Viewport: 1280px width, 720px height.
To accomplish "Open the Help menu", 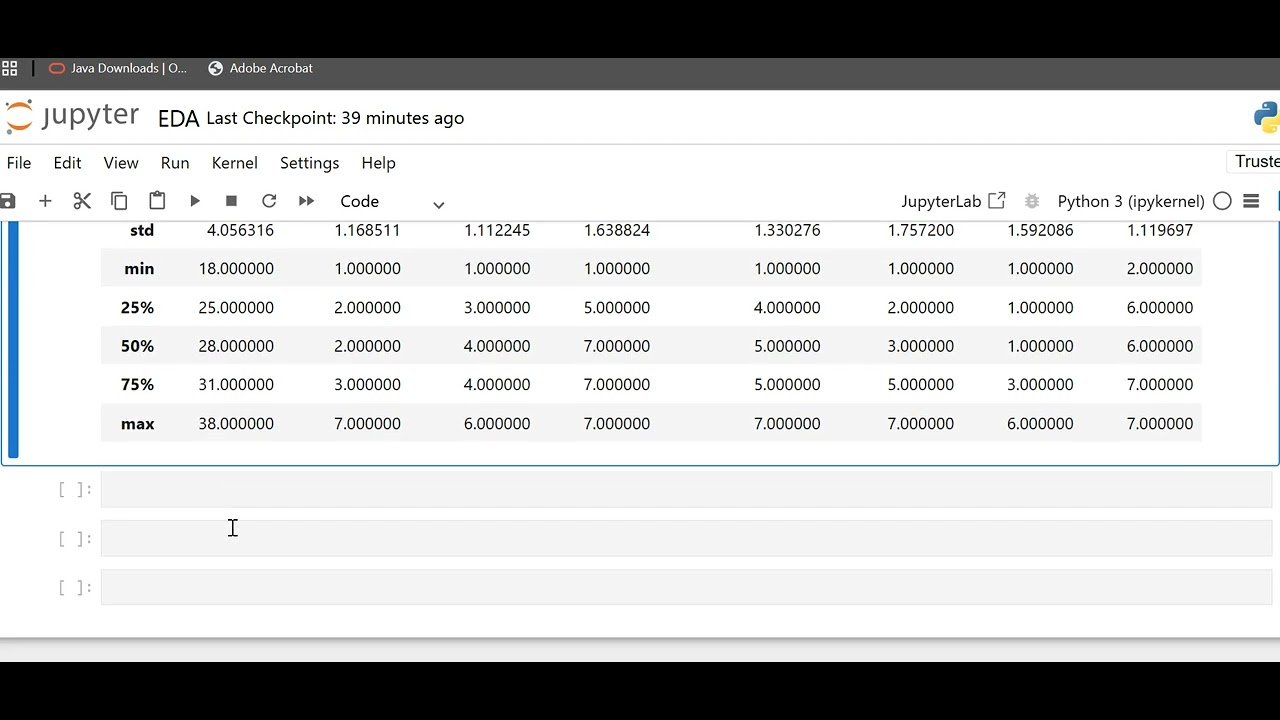I will (x=379, y=163).
